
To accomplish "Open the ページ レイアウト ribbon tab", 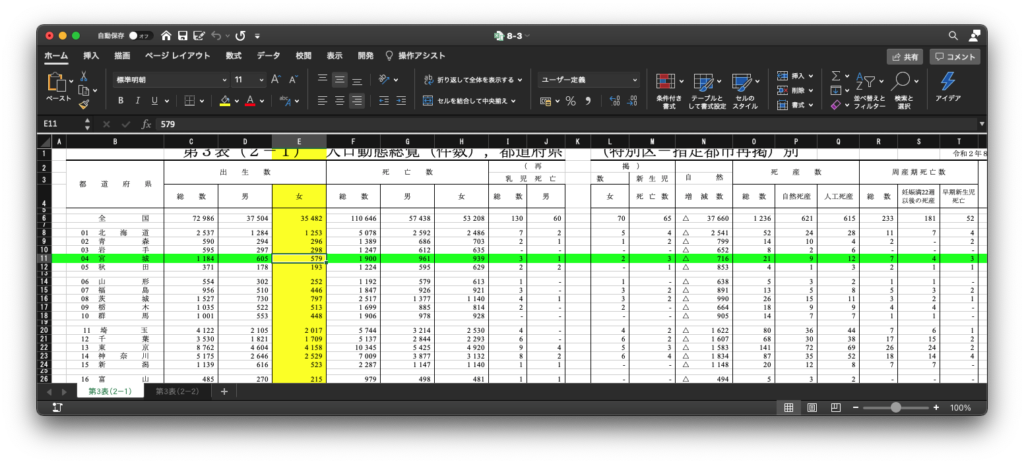I will tap(178, 56).
